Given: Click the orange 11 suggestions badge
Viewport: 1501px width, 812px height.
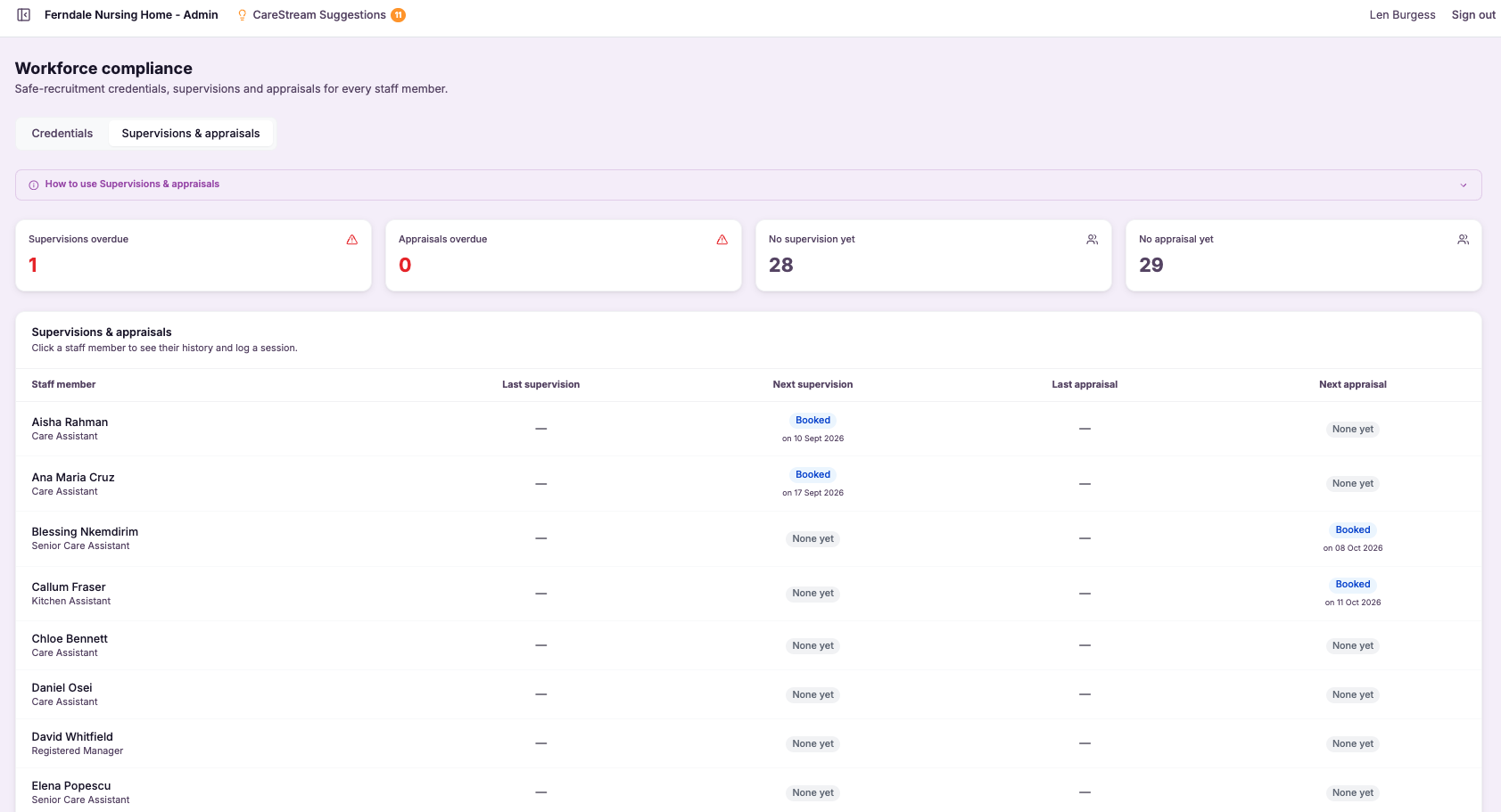Looking at the screenshot, I should (x=399, y=15).
